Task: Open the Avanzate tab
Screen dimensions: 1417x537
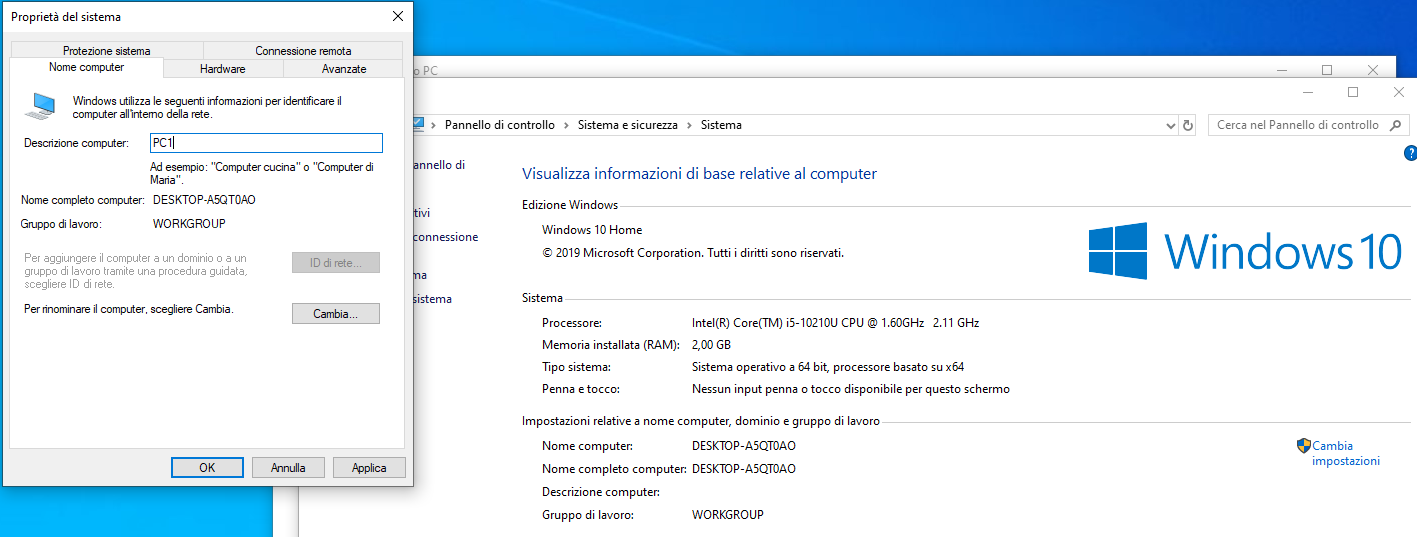Action: (x=344, y=69)
